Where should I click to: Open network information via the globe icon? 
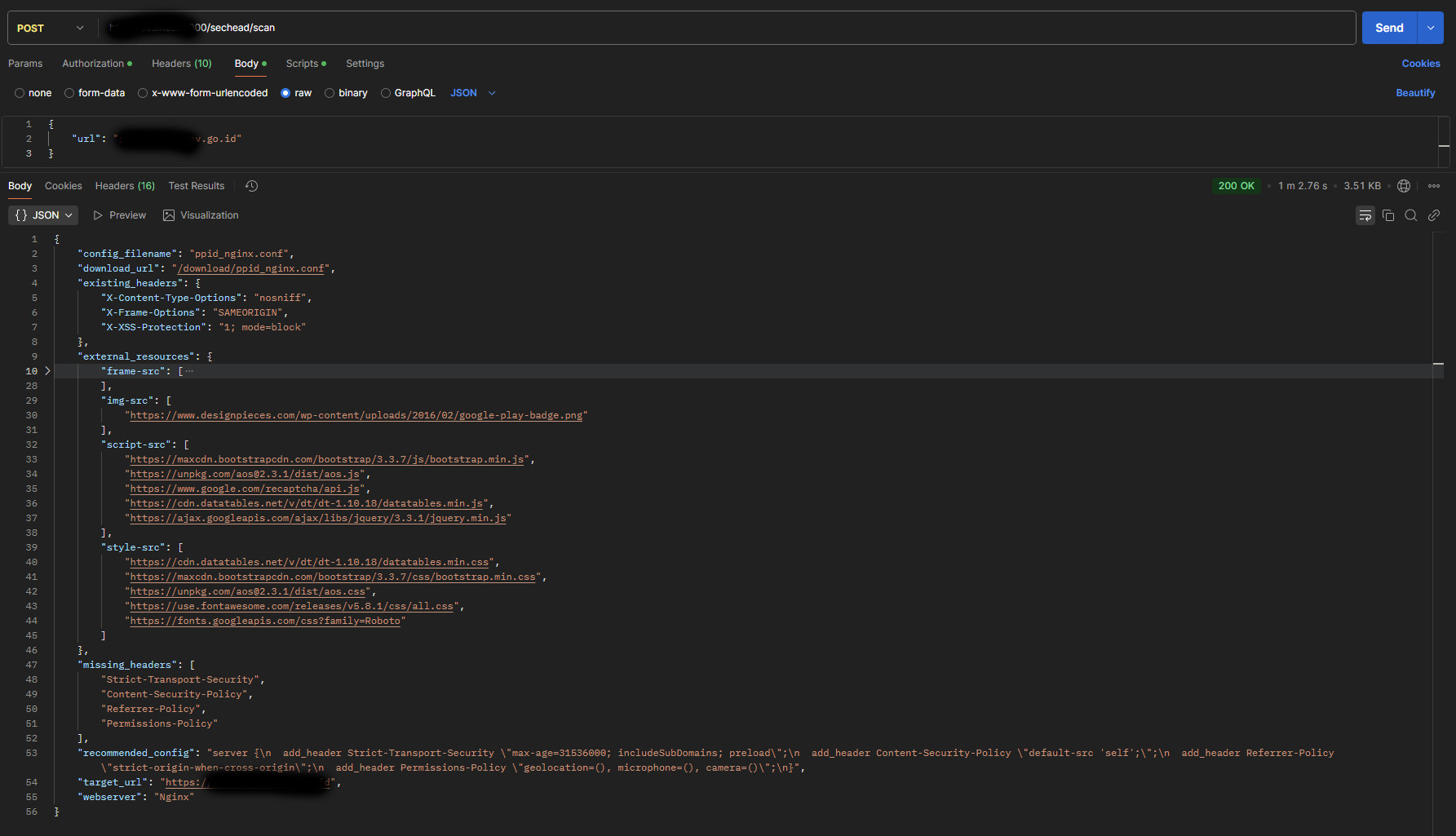[x=1404, y=185]
